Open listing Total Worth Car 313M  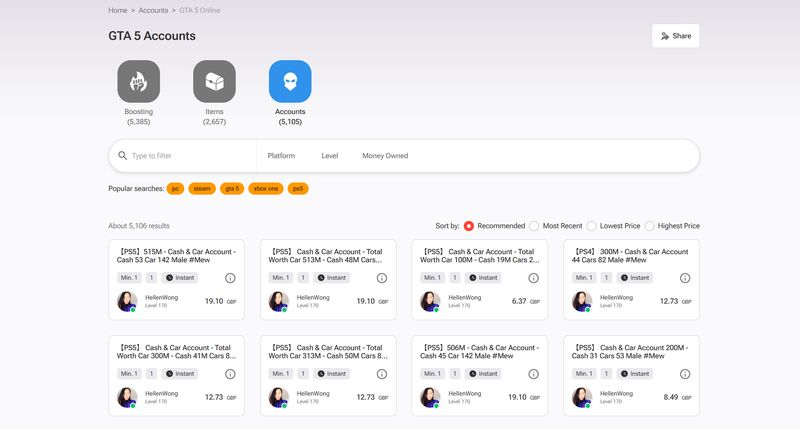click(328, 351)
